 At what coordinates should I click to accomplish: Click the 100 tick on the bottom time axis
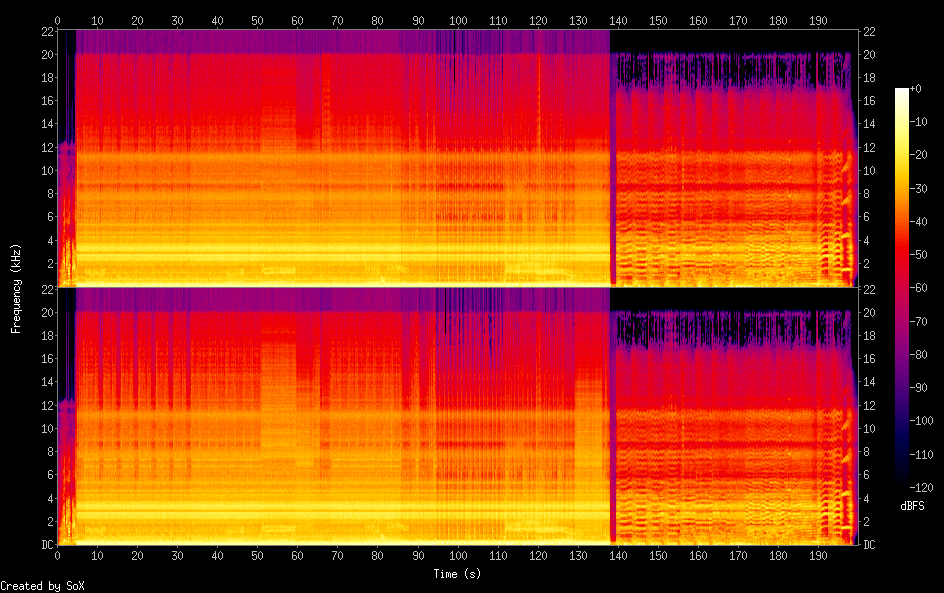coord(457,554)
